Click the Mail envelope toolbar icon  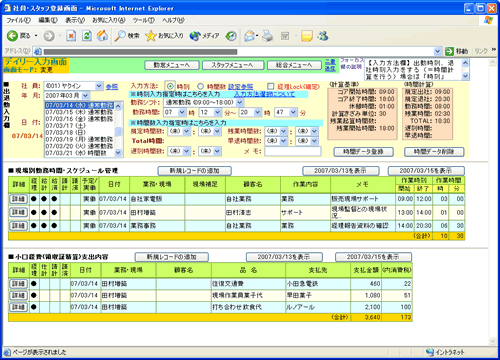coord(250,36)
